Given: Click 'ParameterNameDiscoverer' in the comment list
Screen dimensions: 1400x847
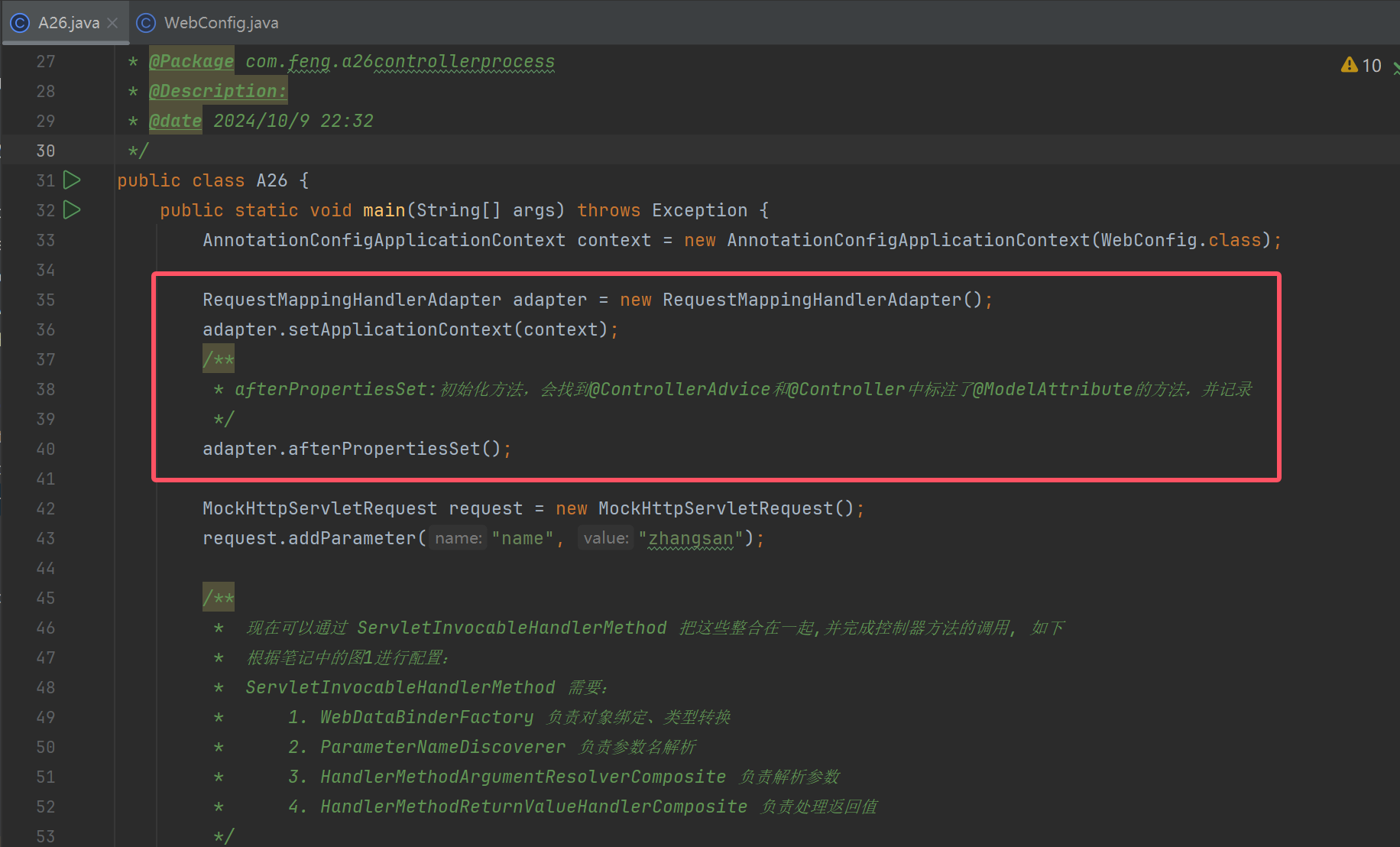Looking at the screenshot, I should [x=442, y=747].
